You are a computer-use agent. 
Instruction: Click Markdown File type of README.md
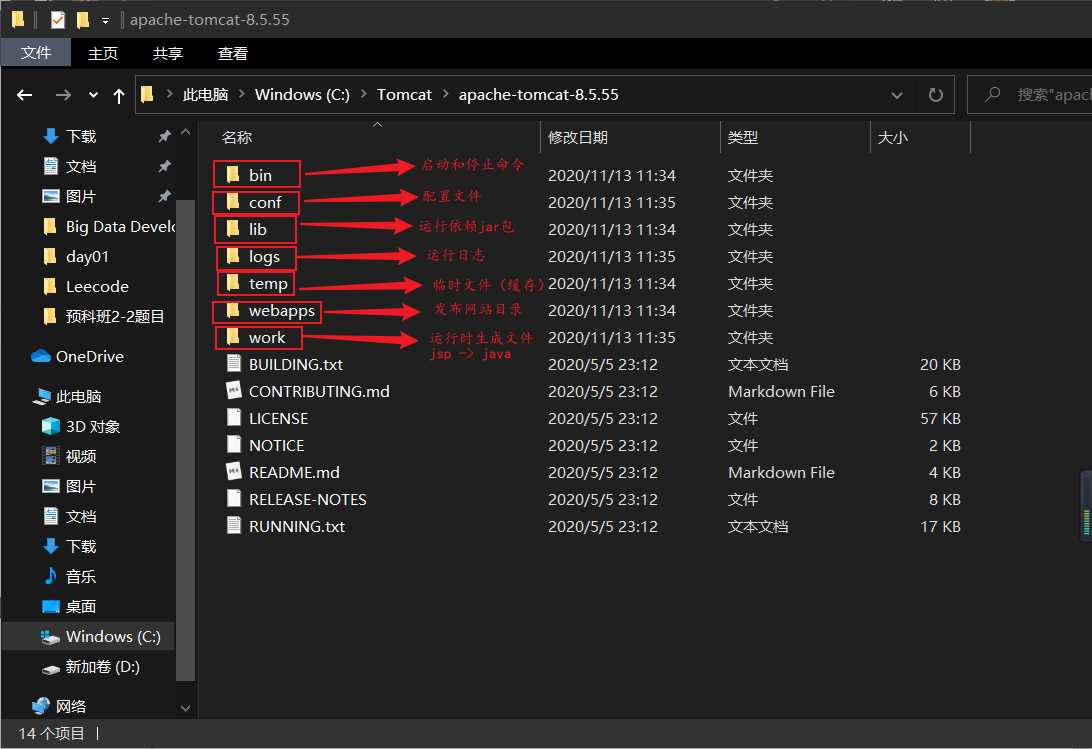[781, 472]
